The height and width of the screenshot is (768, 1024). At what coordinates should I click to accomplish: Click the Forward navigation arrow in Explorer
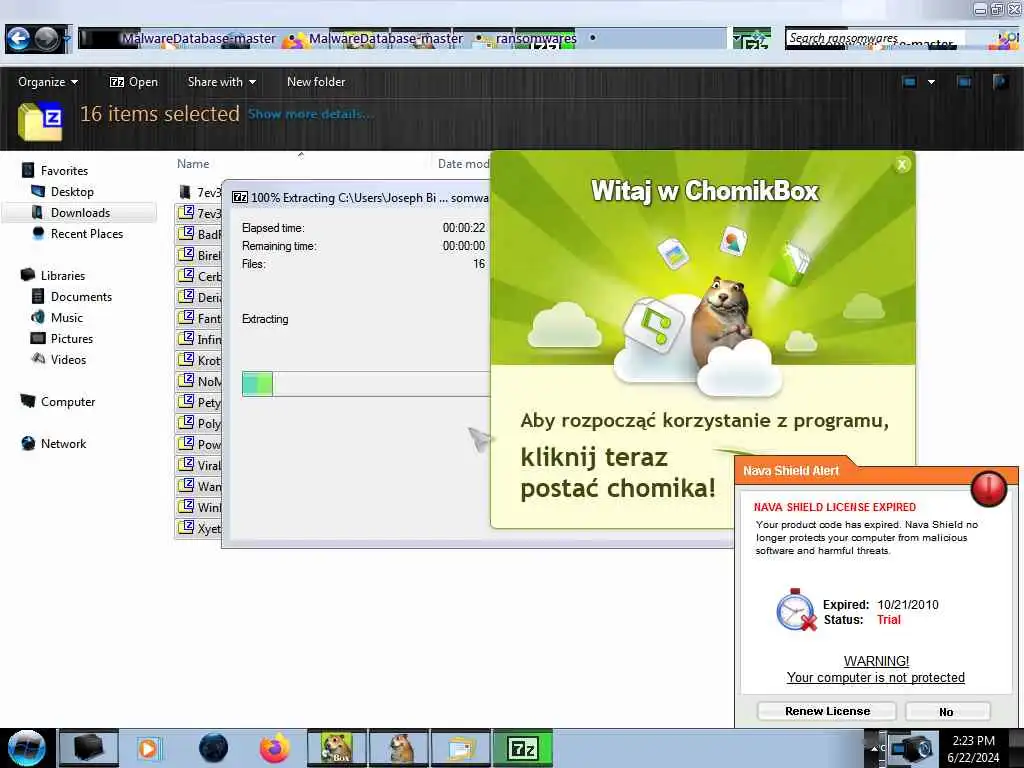46,39
